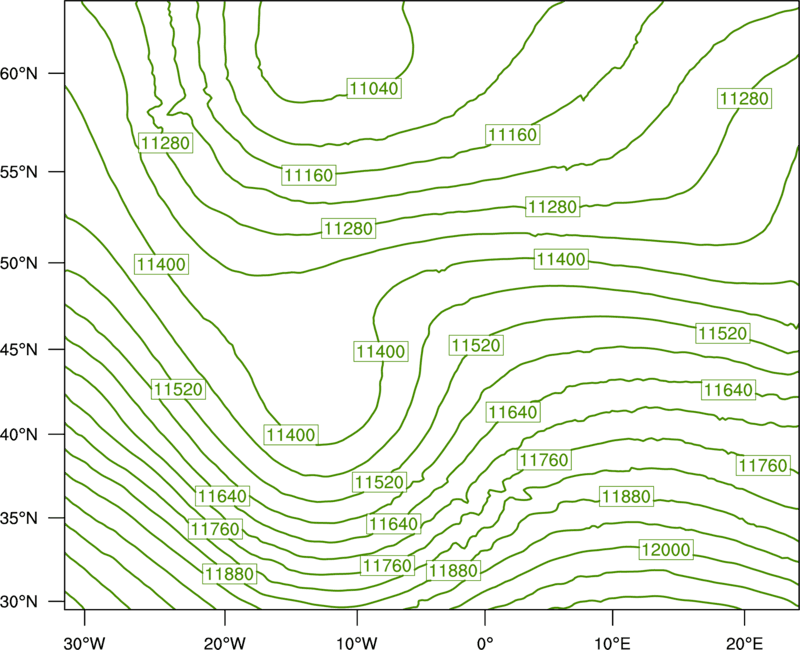The width and height of the screenshot is (800, 650).
Task: Select the 30°W longitude axis label
Action: [85, 643]
